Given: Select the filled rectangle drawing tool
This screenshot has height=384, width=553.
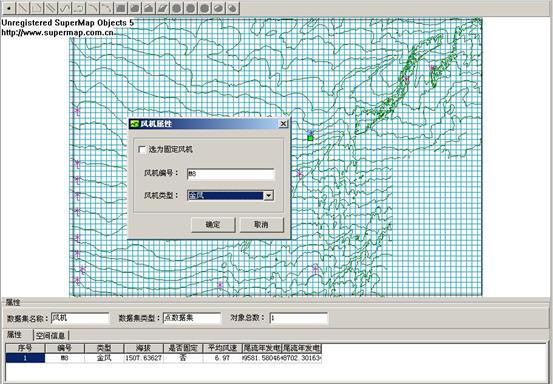Looking at the screenshot, I should [121, 8].
